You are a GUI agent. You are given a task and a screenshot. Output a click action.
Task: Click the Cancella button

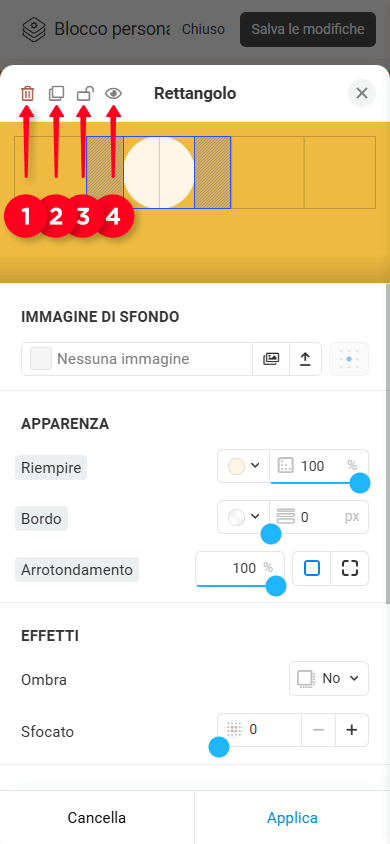coord(97,818)
